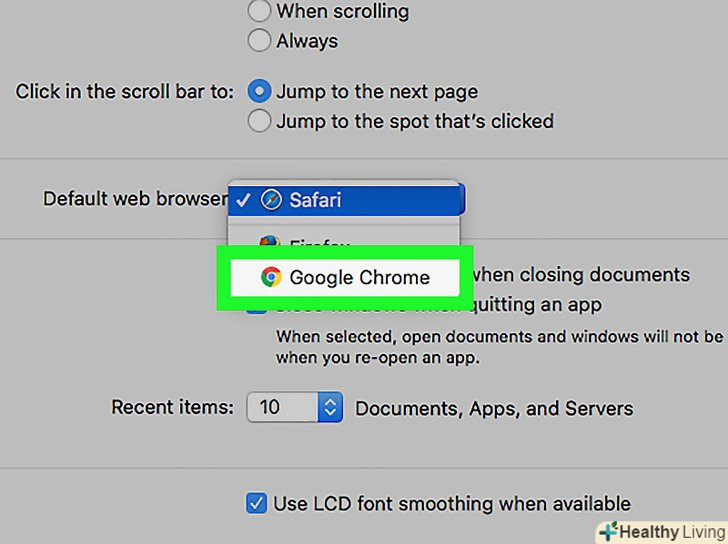Select the 'Safari' menu entry text
Image resolution: width=728 pixels, height=544 pixels.
pyautogui.click(x=315, y=200)
